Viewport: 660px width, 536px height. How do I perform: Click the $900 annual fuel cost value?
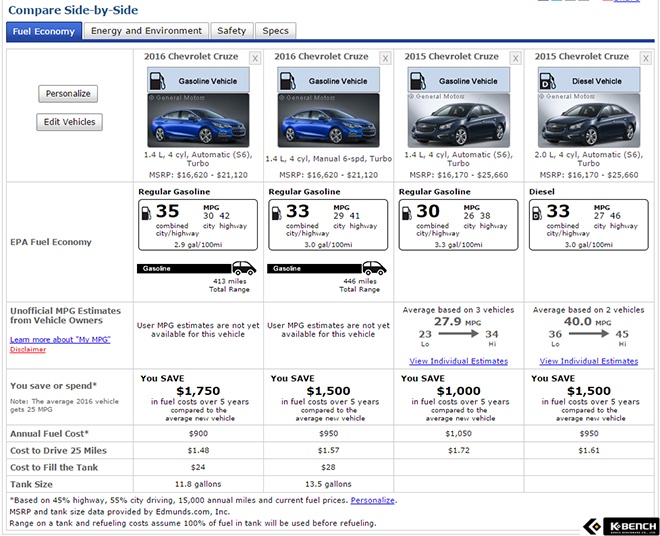198,434
